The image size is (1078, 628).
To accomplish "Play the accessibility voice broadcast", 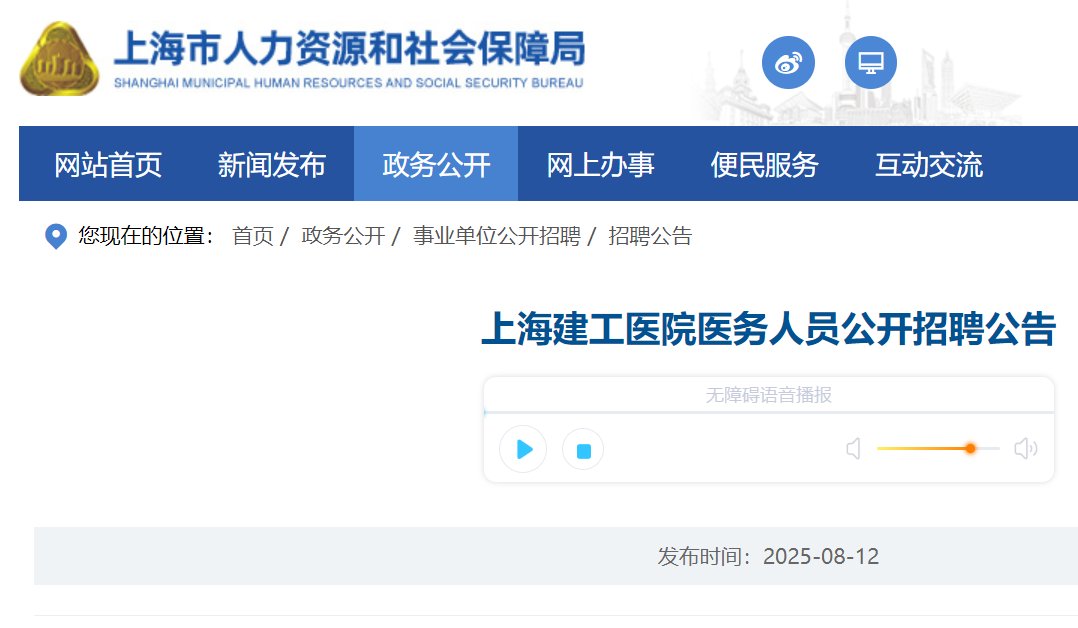I will [x=523, y=449].
